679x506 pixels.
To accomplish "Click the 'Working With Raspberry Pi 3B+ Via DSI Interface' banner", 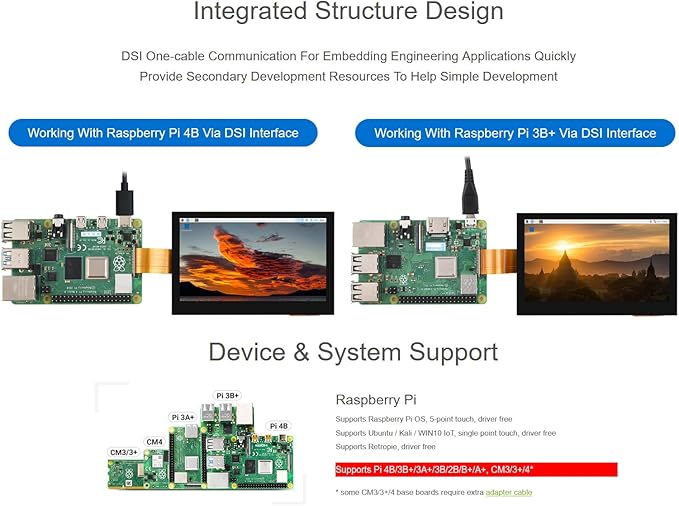I will 515,133.
